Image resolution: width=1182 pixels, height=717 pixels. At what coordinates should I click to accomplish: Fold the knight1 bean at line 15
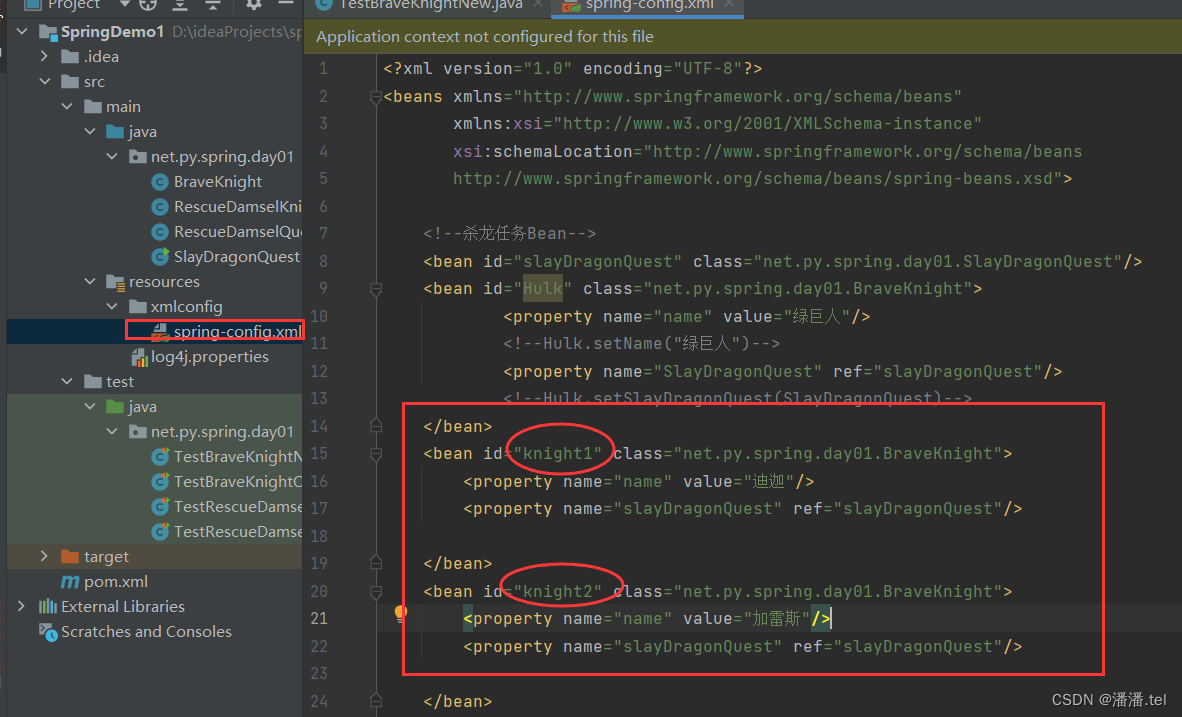(375, 454)
